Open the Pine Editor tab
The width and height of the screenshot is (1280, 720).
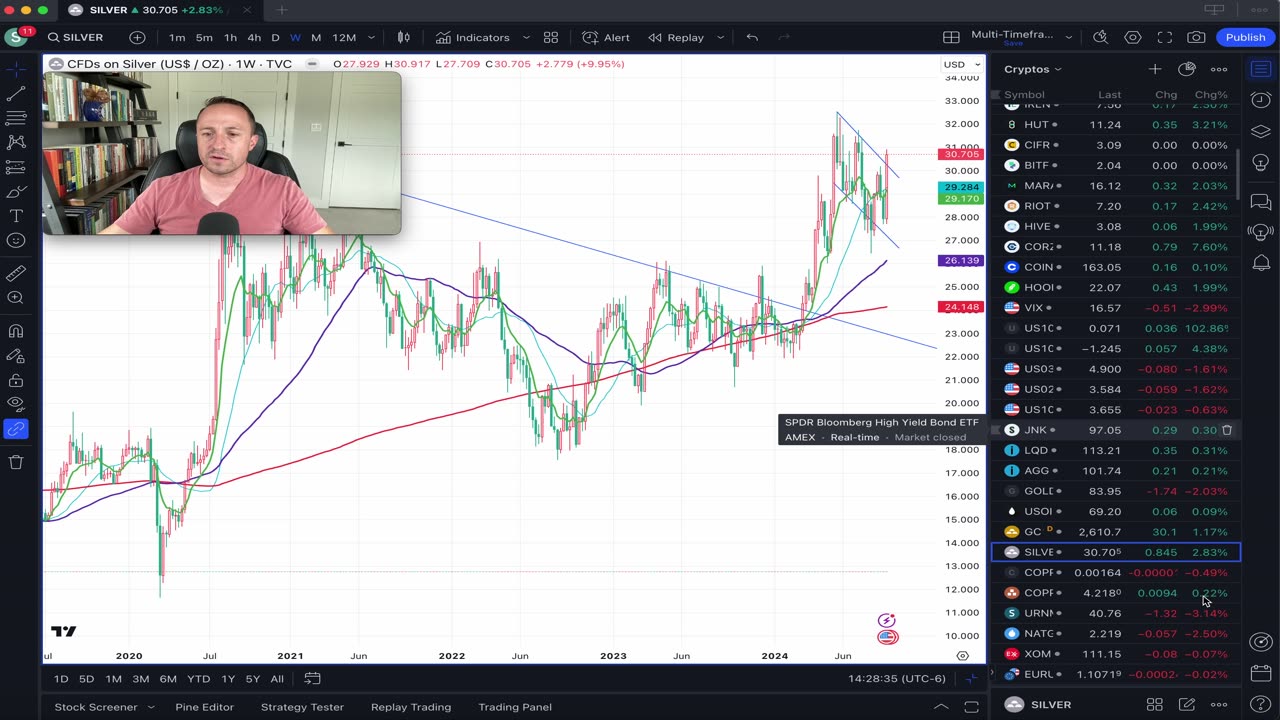(x=204, y=707)
